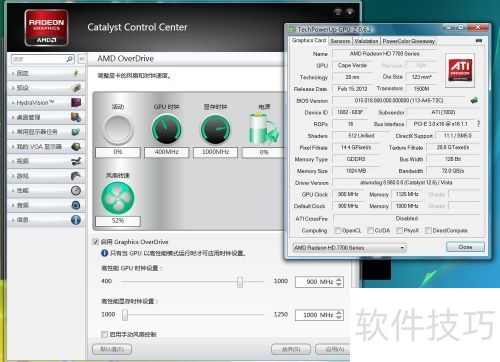
Task: Open the PowerColor Giveaway tab in GPU-Z
Action: tap(408, 41)
